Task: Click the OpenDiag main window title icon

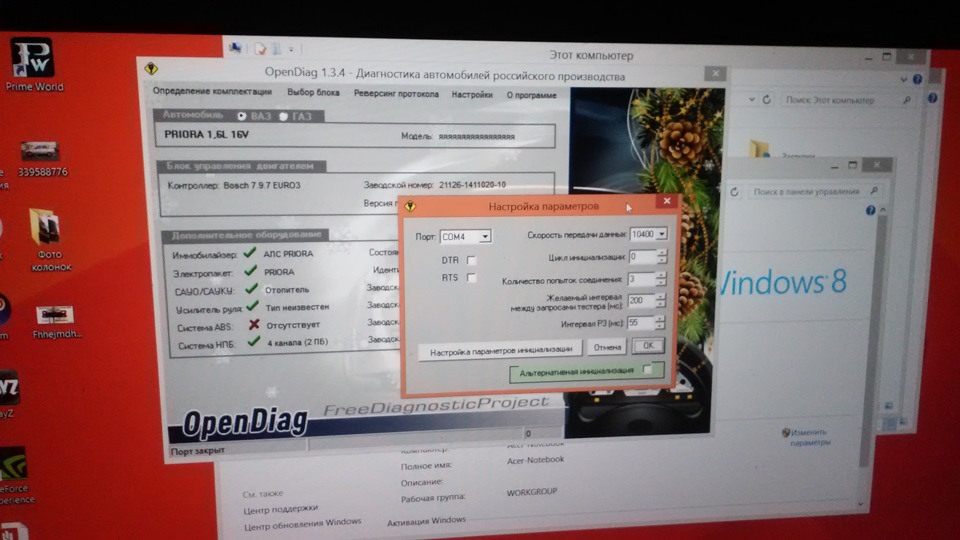Action: click(151, 69)
